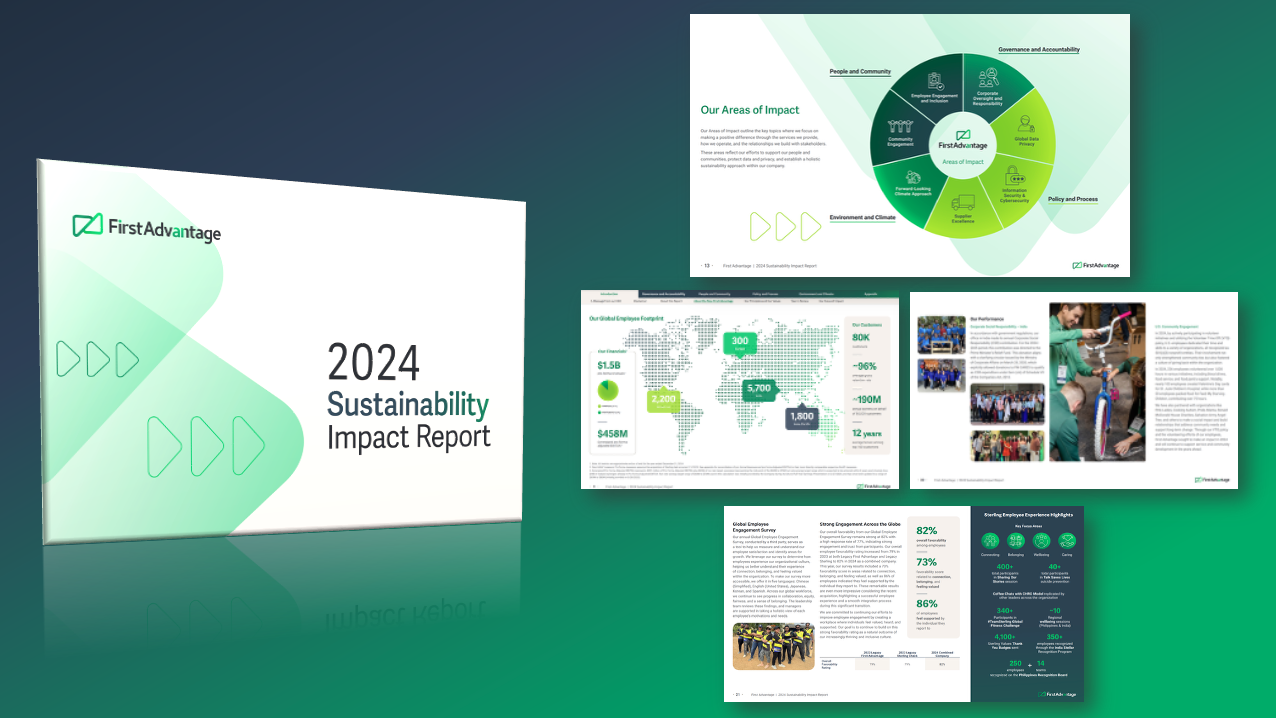1276x718 pixels.
Task: Click the 400+ participants figure
Action: [x=1005, y=567]
